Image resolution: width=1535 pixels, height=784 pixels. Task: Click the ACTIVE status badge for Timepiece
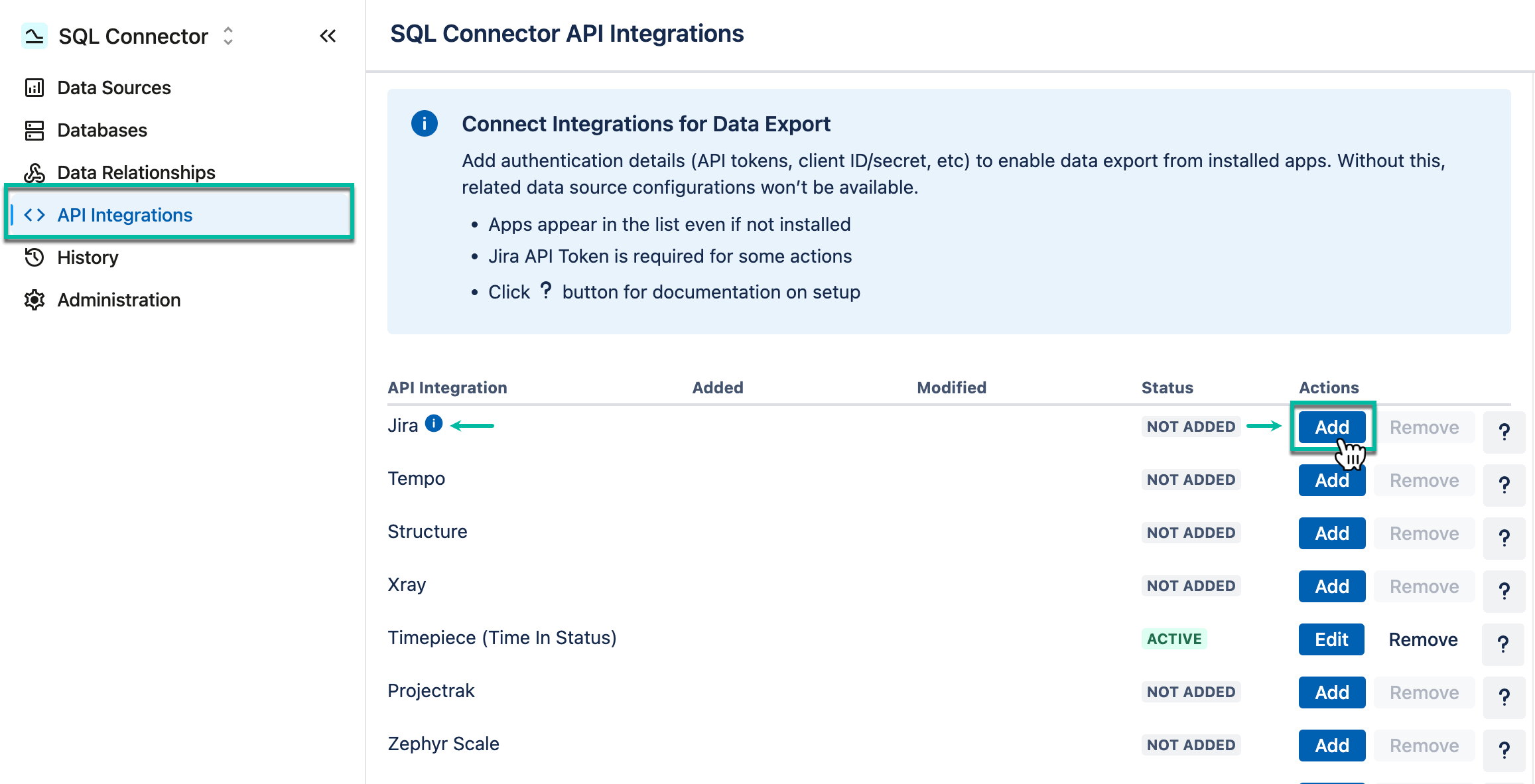click(x=1174, y=638)
